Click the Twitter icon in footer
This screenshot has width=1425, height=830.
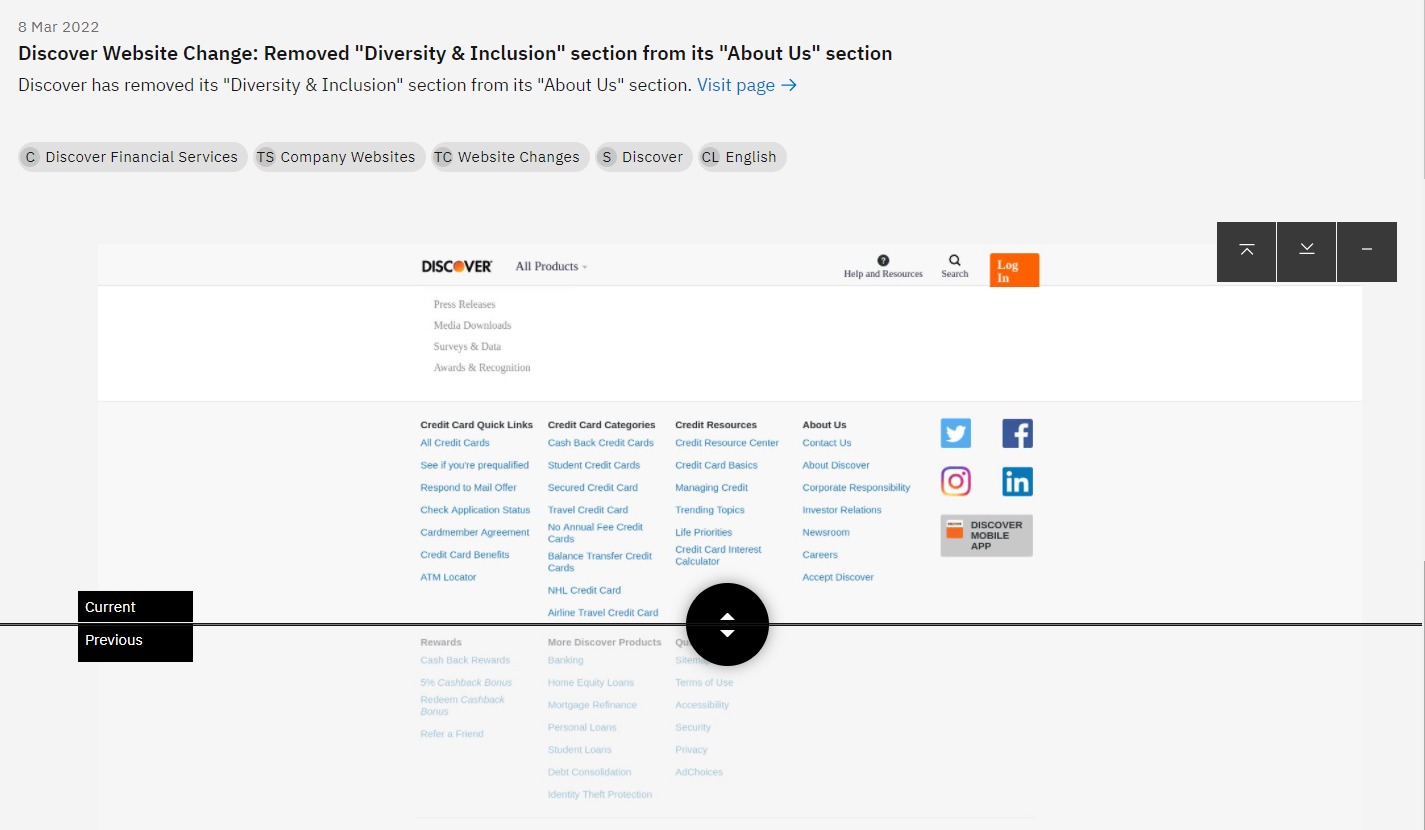[956, 433]
